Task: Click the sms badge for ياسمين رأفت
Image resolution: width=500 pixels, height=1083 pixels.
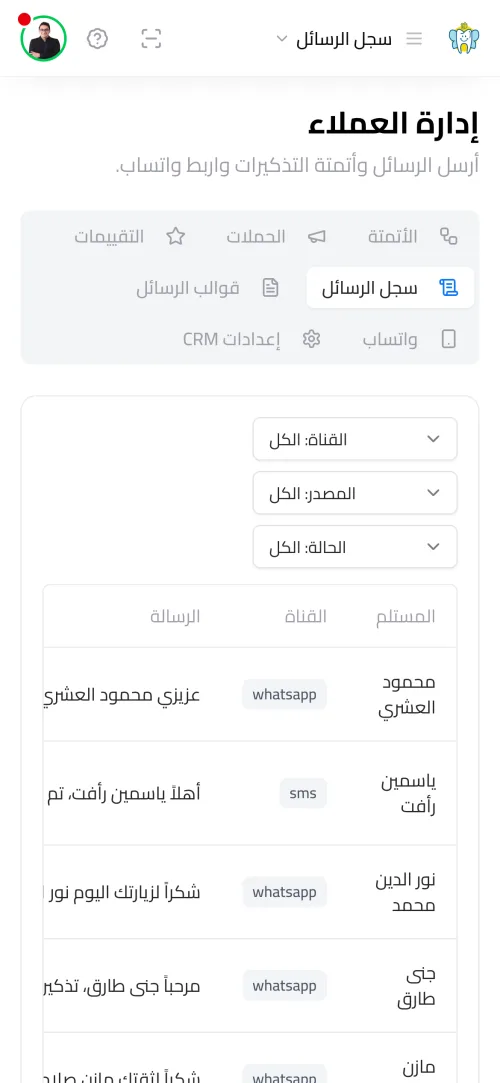Action: click(x=303, y=793)
